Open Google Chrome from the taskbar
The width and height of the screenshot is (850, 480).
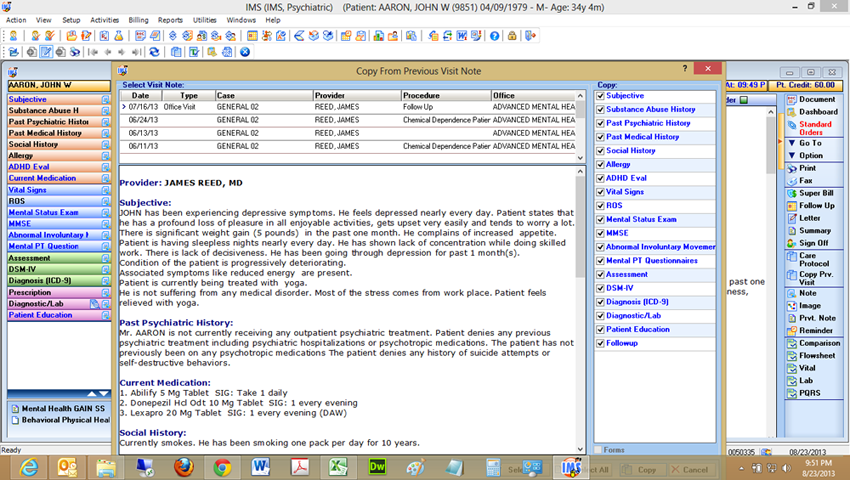pyautogui.click(x=222, y=467)
